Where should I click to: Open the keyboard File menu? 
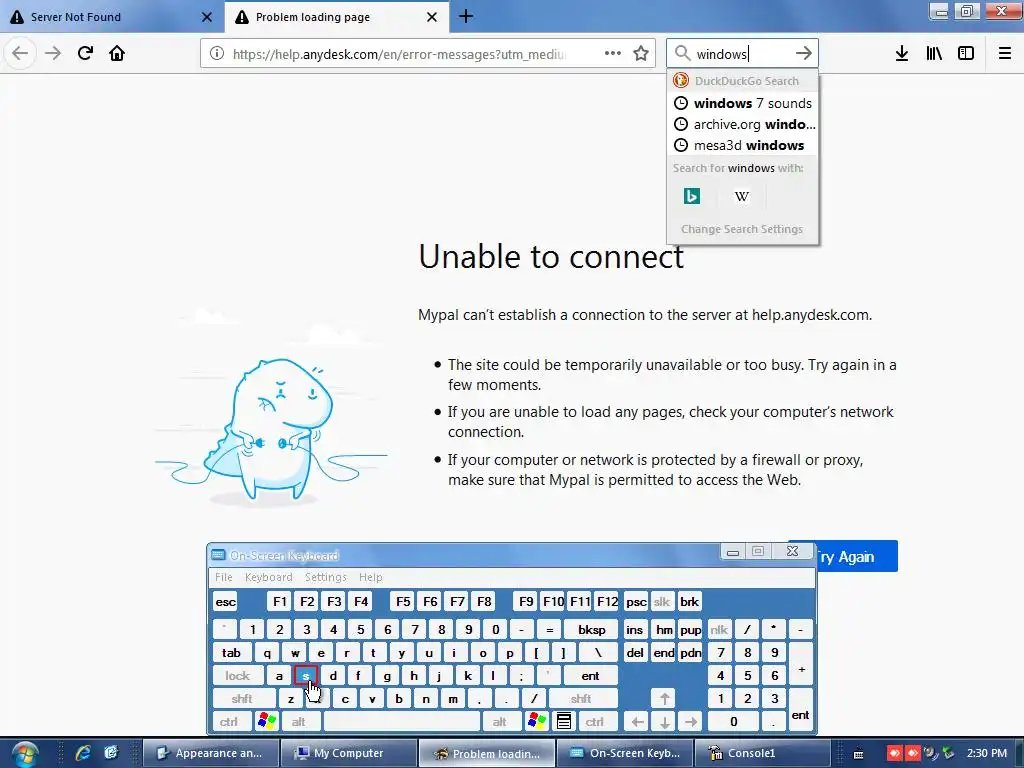pos(223,577)
